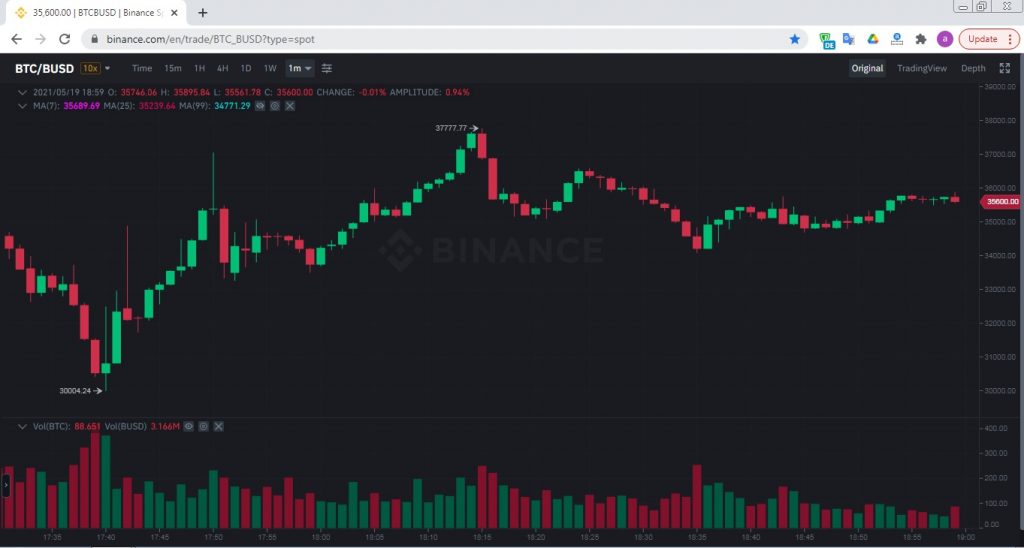Open Google Translate extension
Viewport: 1024px width, 548px height.
pyautogui.click(x=848, y=39)
